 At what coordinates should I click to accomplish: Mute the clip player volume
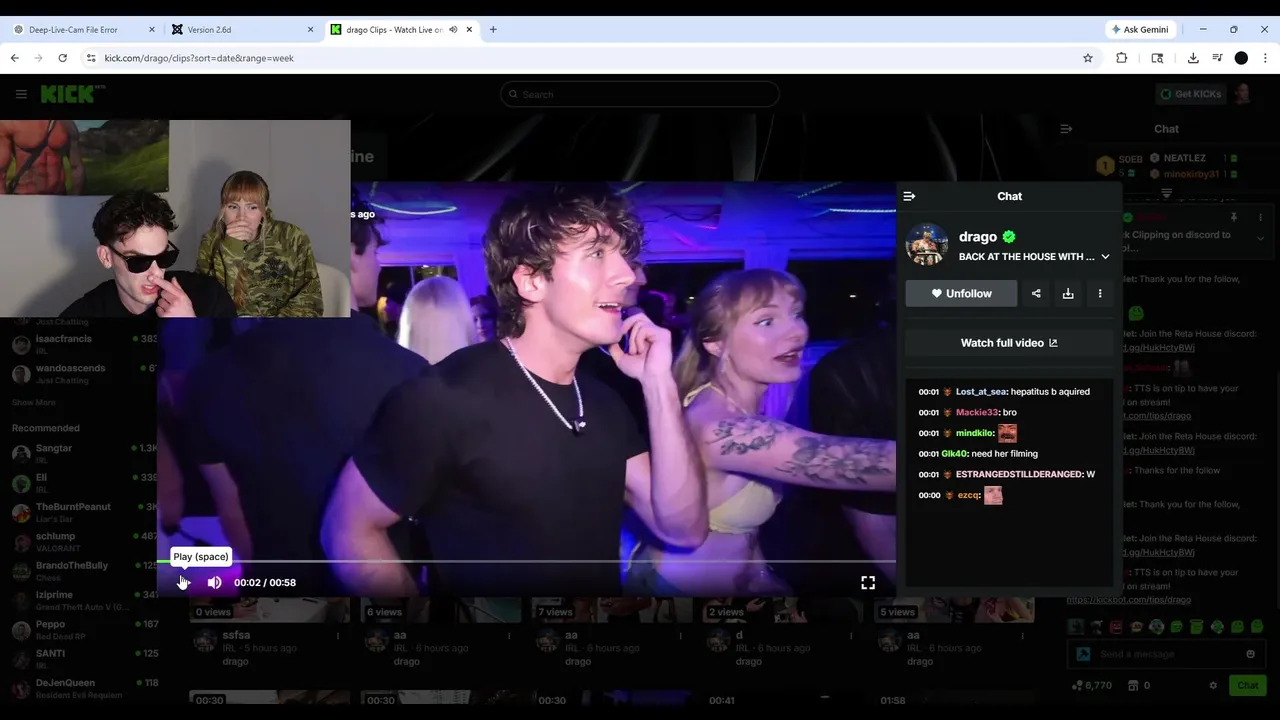pyautogui.click(x=214, y=582)
